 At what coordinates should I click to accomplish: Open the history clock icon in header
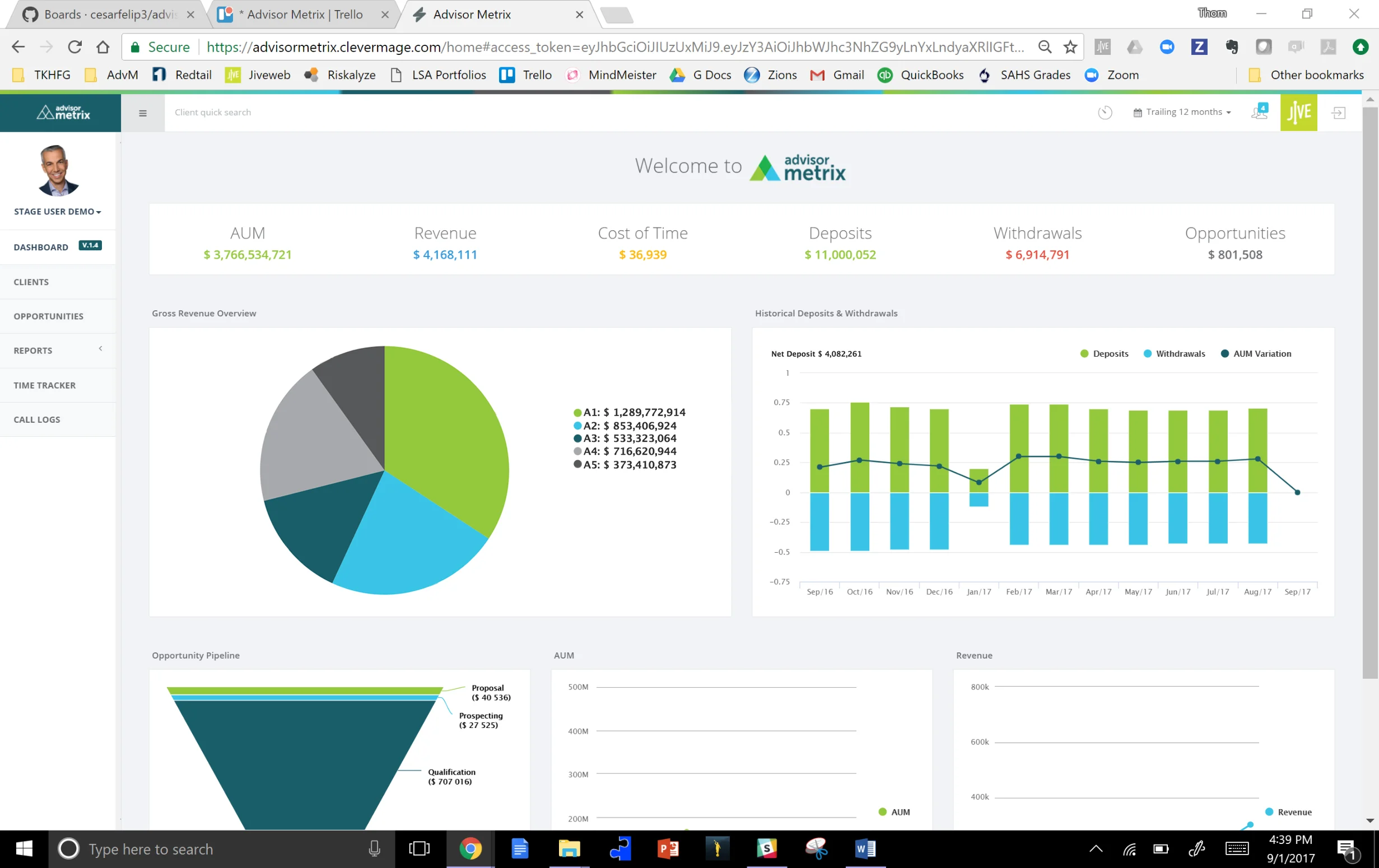[x=1105, y=112]
